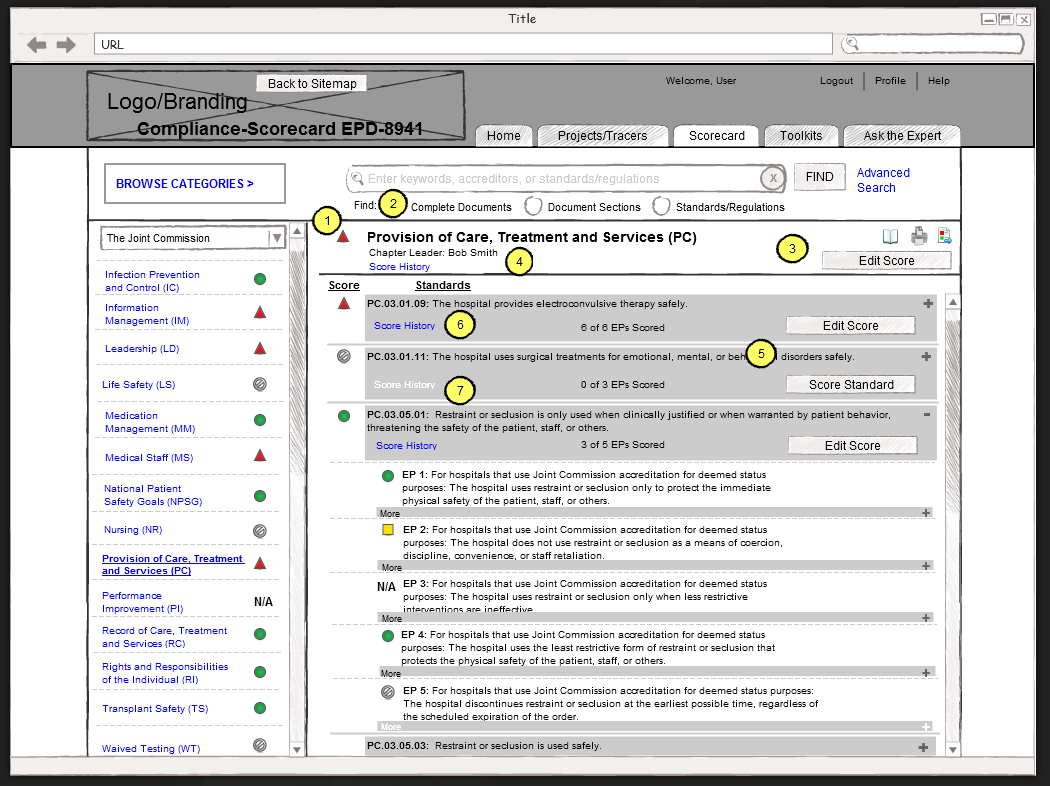Click the gray unscored icon beside Life Safety

tap(260, 384)
